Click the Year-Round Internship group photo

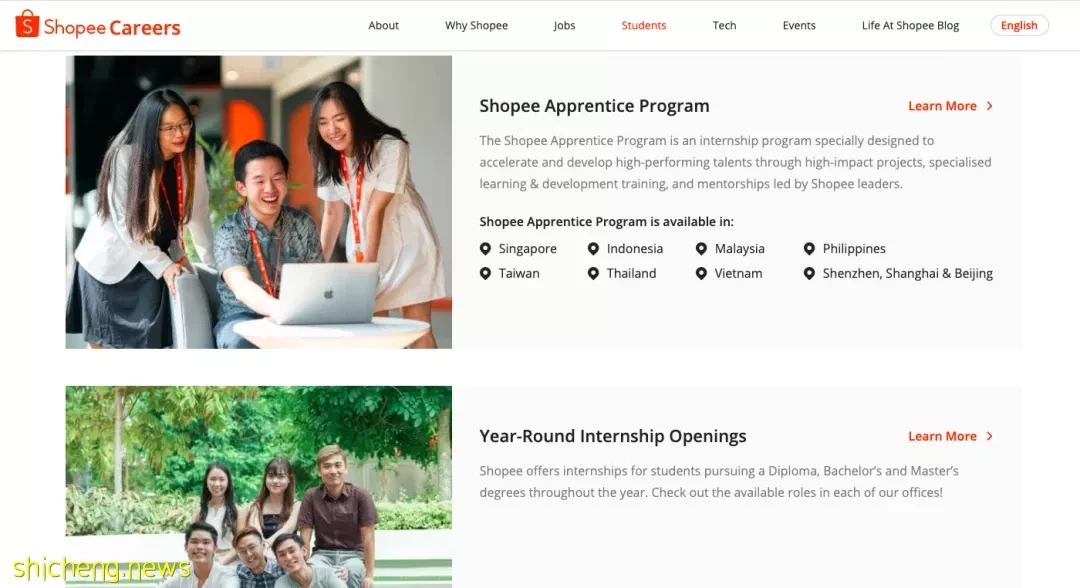tap(259, 487)
